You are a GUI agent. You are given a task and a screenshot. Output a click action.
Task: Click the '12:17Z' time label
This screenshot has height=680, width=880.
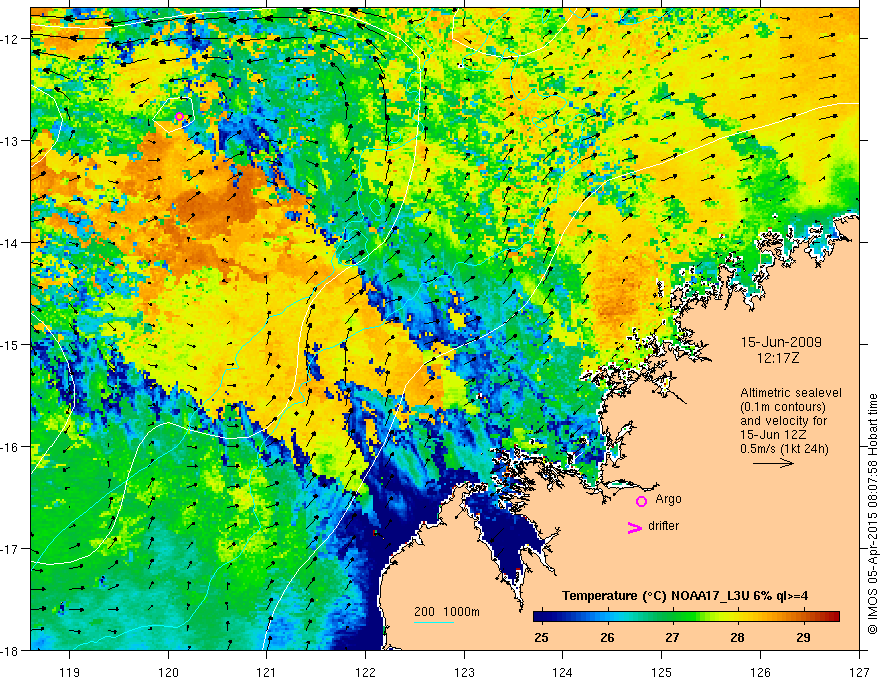click(777, 358)
